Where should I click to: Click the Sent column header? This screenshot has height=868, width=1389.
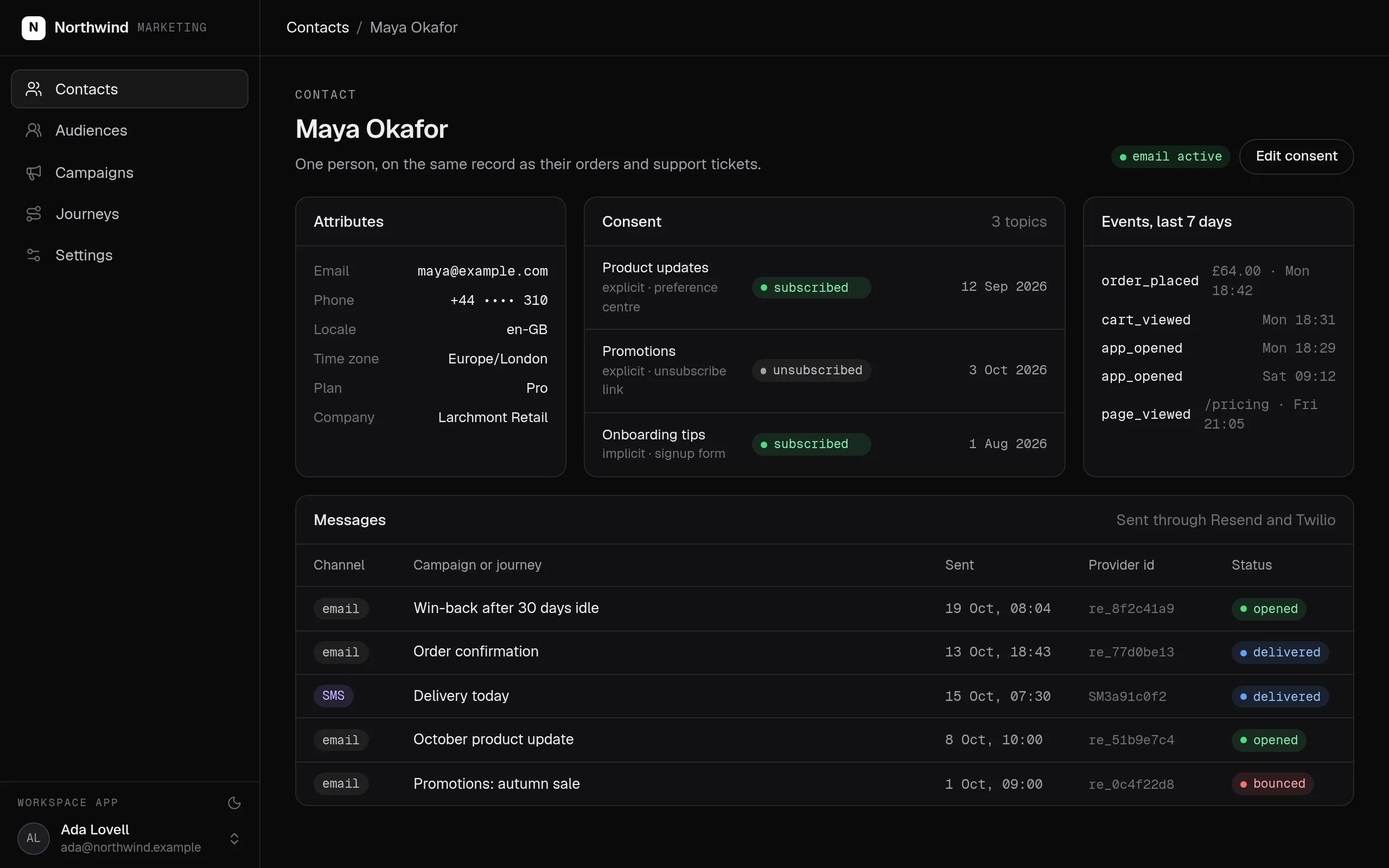pyautogui.click(x=959, y=565)
